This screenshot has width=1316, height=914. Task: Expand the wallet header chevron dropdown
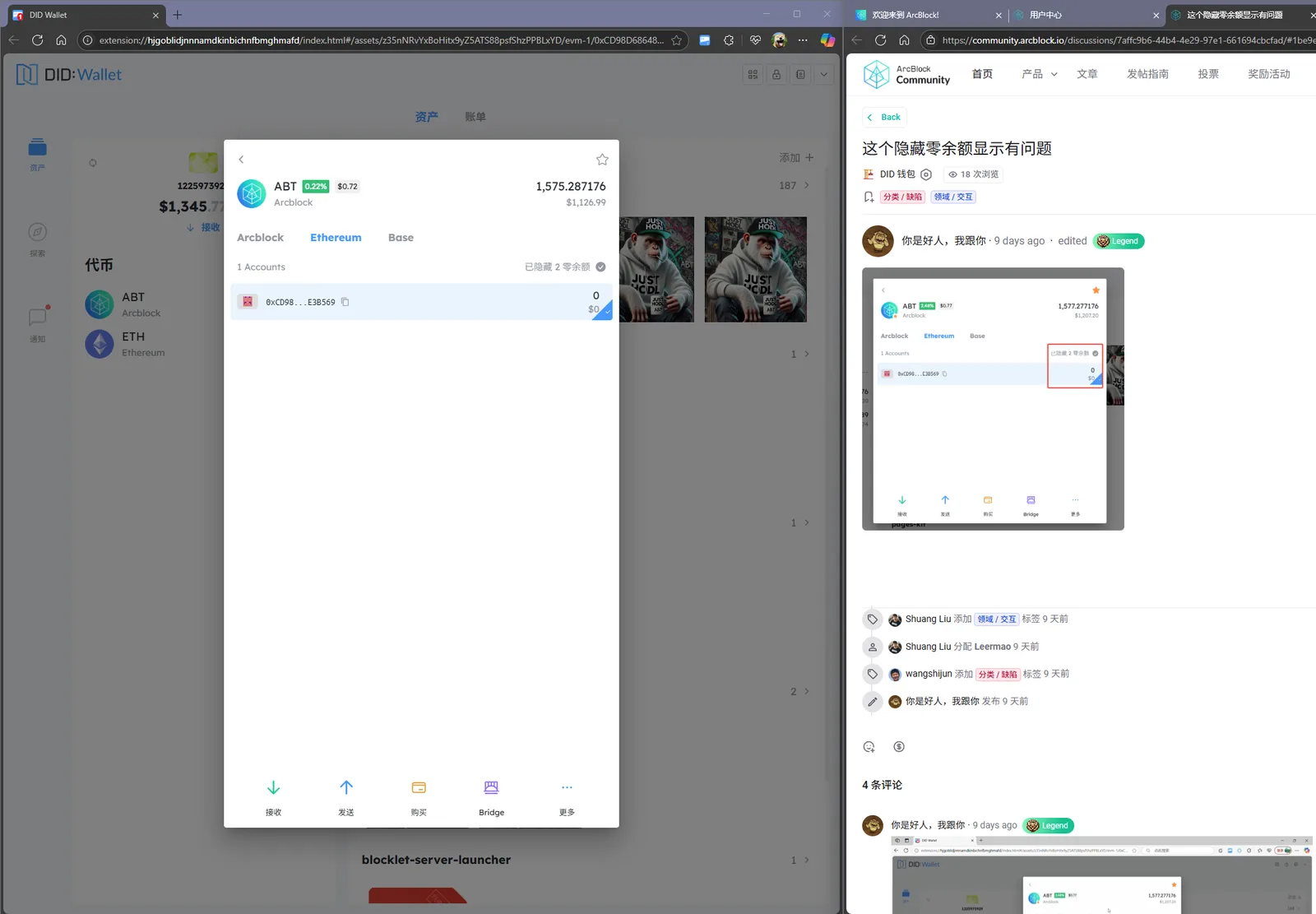[x=824, y=75]
